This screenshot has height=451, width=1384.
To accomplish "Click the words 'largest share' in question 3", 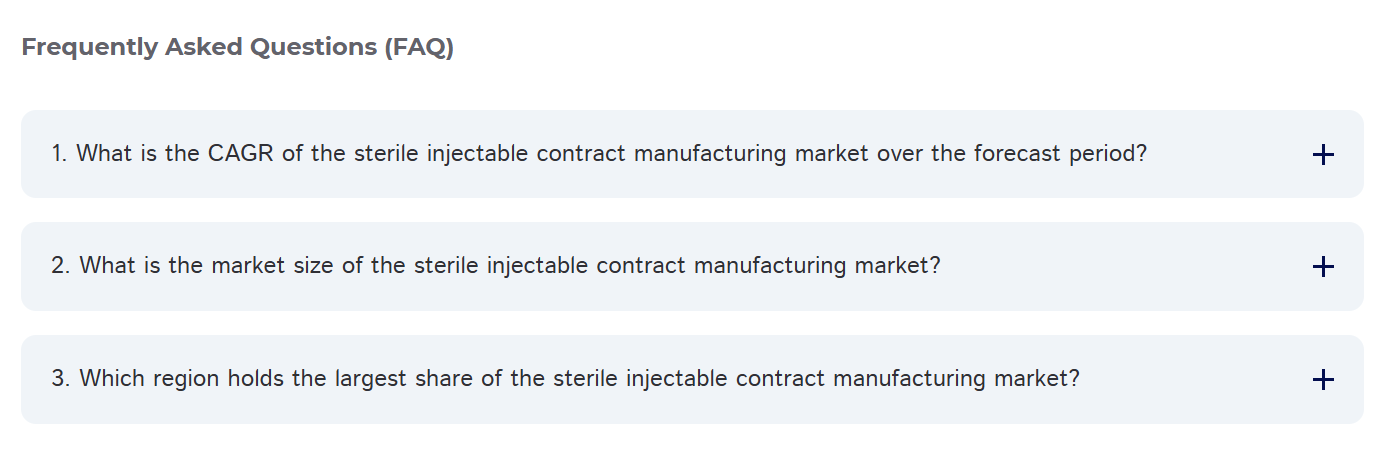I will pyautogui.click(x=398, y=379).
